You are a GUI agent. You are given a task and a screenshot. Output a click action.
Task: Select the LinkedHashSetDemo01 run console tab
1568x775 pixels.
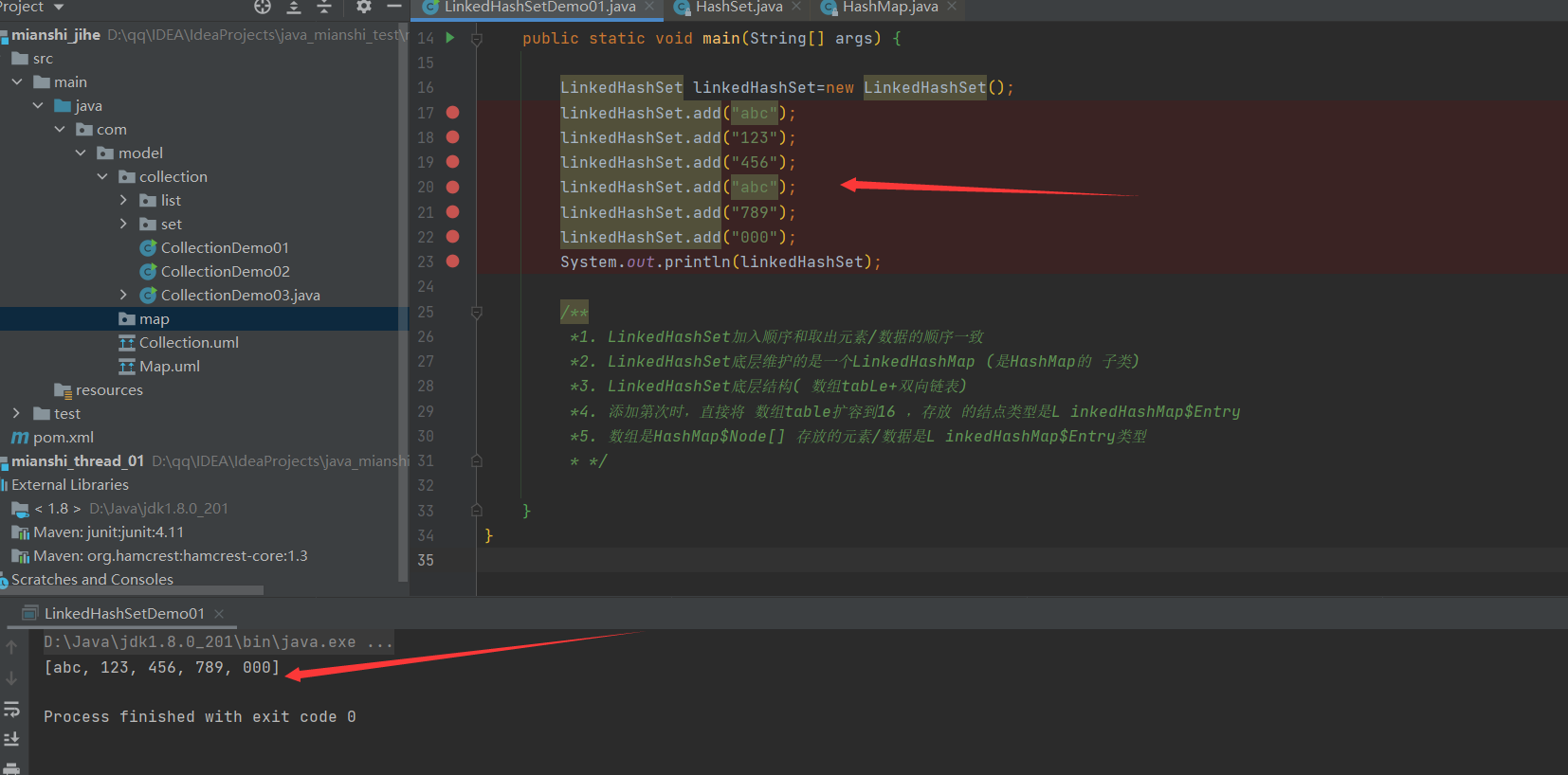click(124, 614)
